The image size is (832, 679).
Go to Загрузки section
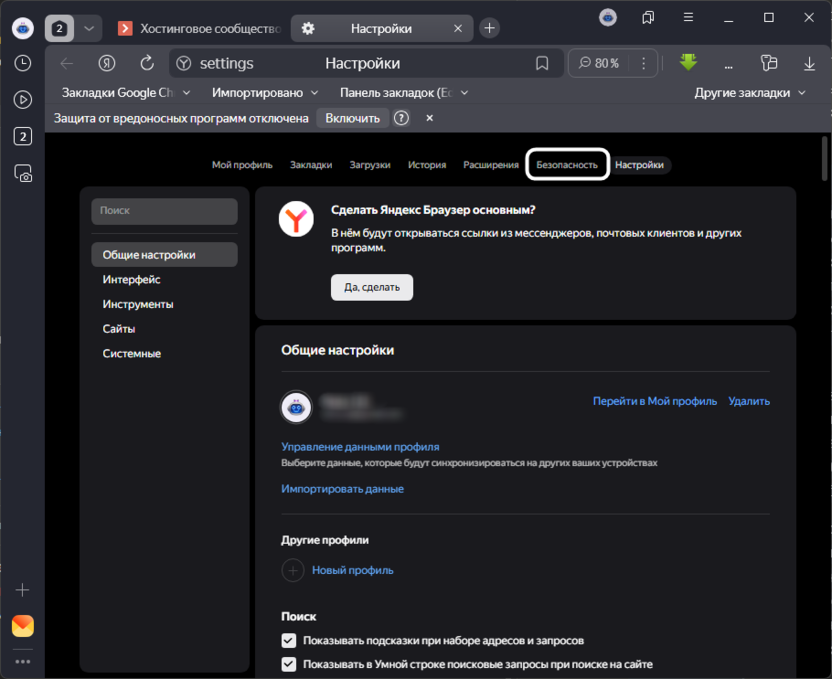(x=370, y=165)
